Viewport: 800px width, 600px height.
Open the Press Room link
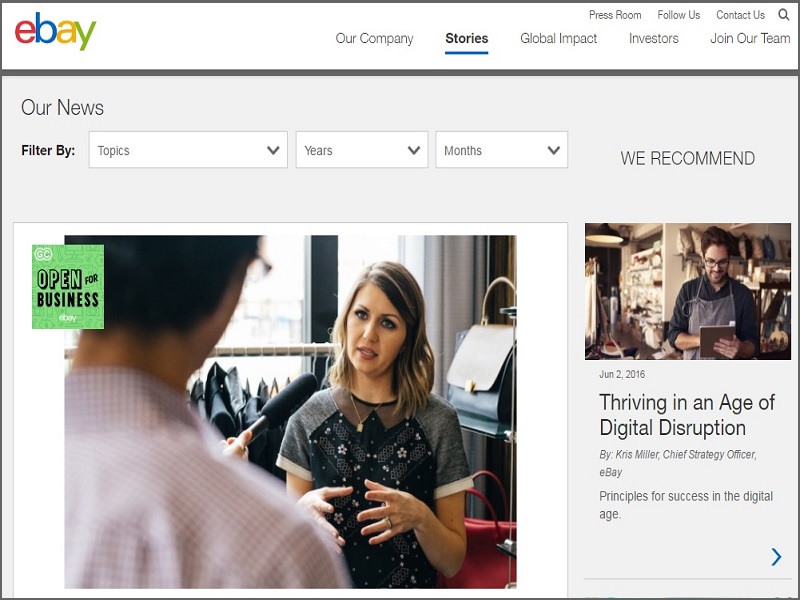coord(615,15)
